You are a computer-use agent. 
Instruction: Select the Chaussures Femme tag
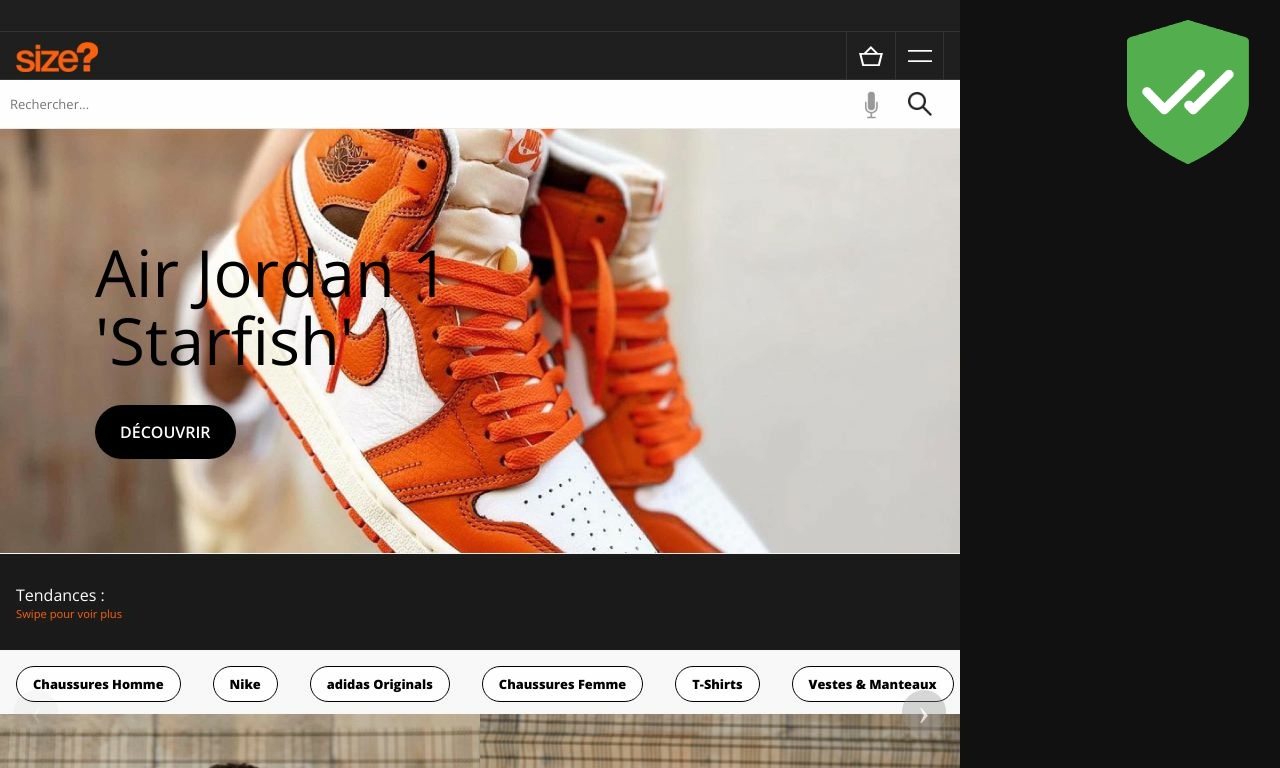tap(562, 684)
